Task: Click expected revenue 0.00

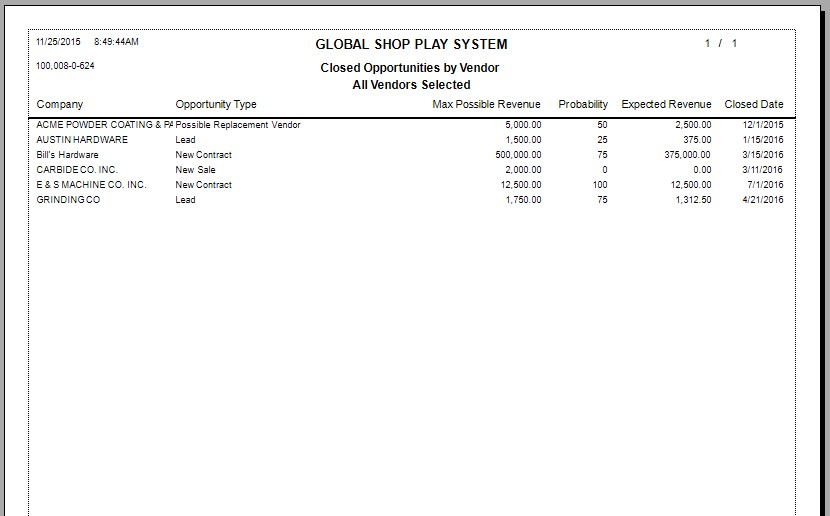Action: click(x=702, y=170)
